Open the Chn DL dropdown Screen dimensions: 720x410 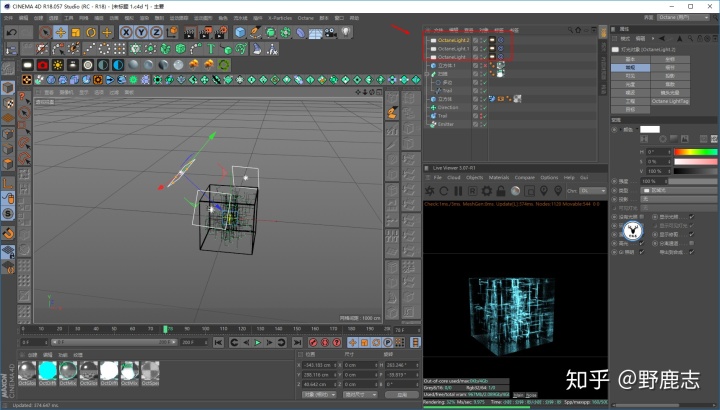592,191
